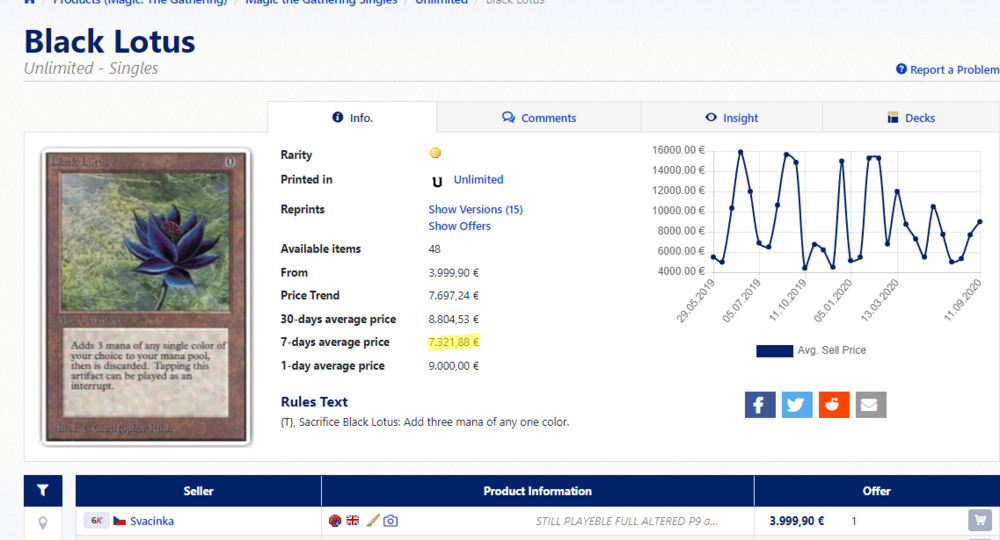Switch to the Comments tab
1000x540 pixels.
[539, 118]
